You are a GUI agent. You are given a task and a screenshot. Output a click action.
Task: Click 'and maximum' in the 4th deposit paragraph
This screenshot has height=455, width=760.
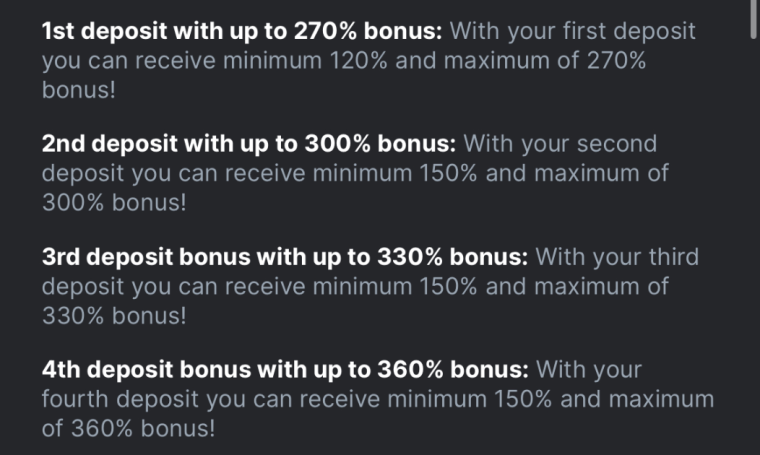640,399
